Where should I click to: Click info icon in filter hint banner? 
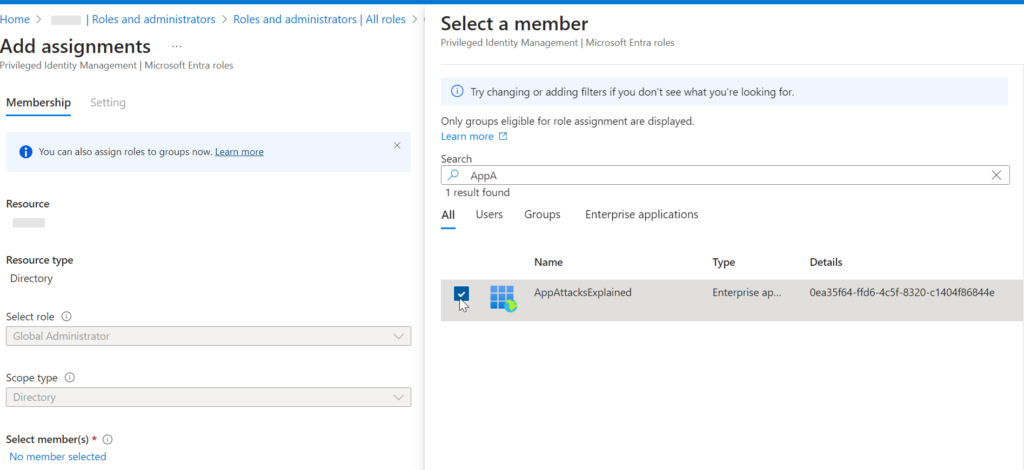pos(457,91)
